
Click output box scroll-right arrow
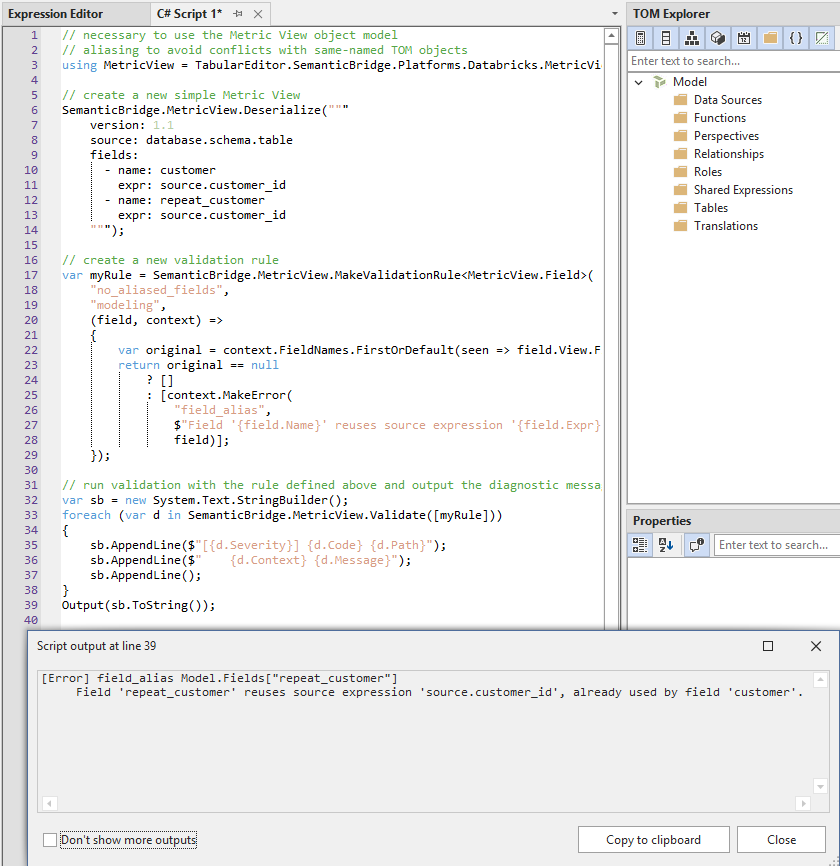pos(804,804)
